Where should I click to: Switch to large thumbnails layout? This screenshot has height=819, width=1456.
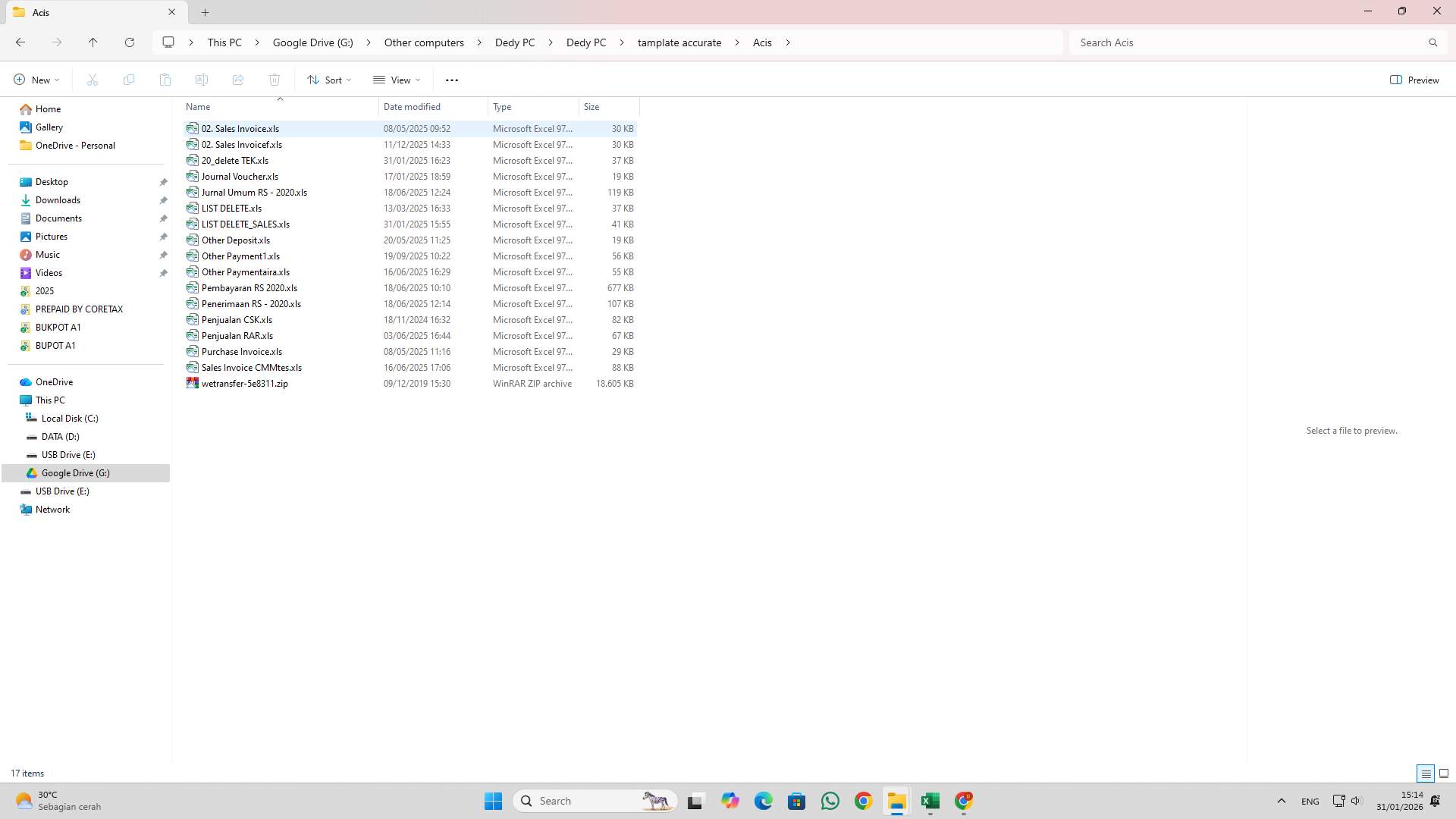(x=1442, y=773)
